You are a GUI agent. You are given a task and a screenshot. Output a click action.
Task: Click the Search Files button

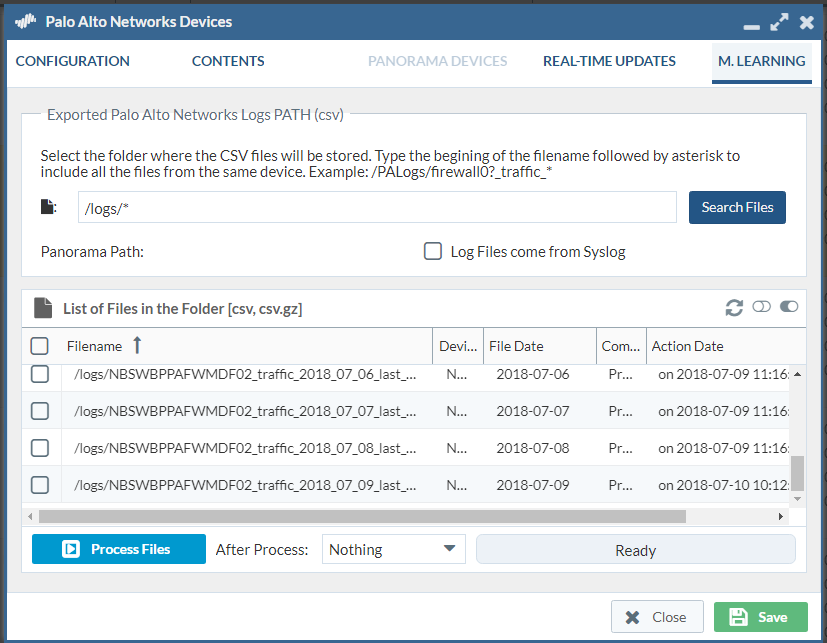737,207
